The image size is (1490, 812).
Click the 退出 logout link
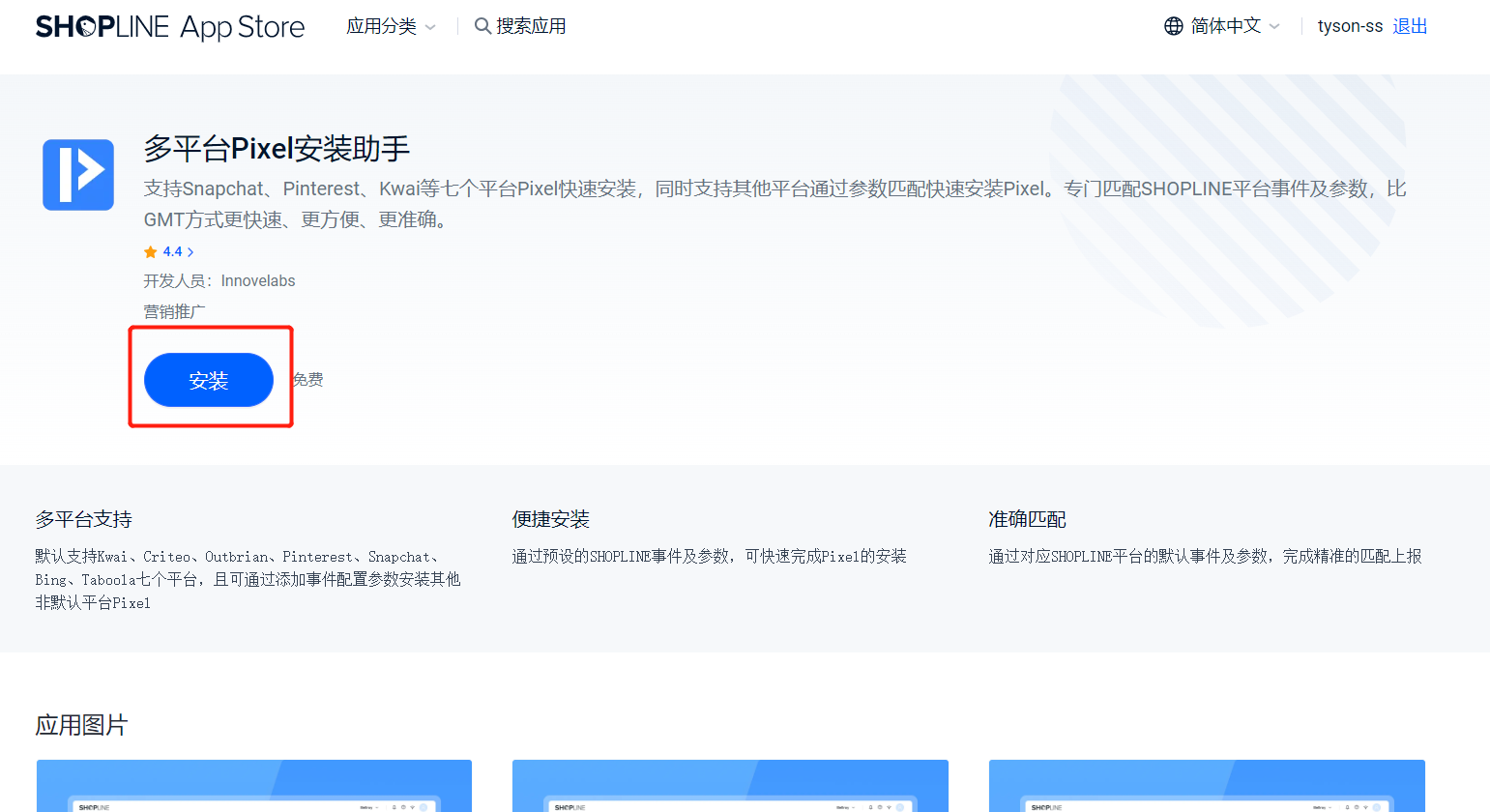tap(1410, 26)
